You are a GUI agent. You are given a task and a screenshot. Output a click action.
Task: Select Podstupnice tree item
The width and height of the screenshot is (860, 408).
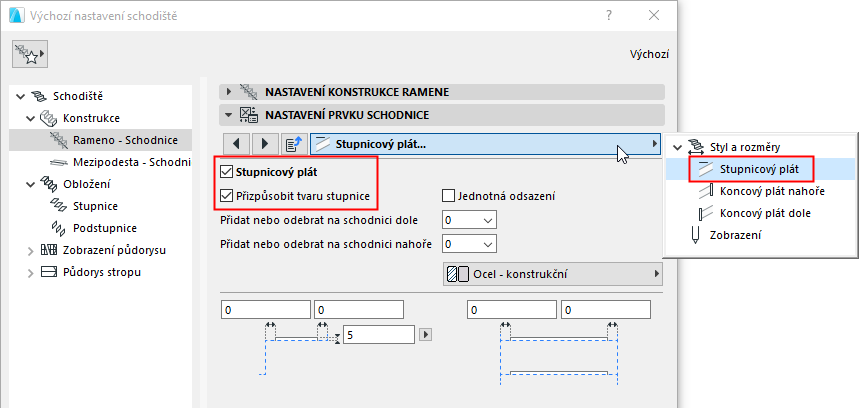(105, 228)
